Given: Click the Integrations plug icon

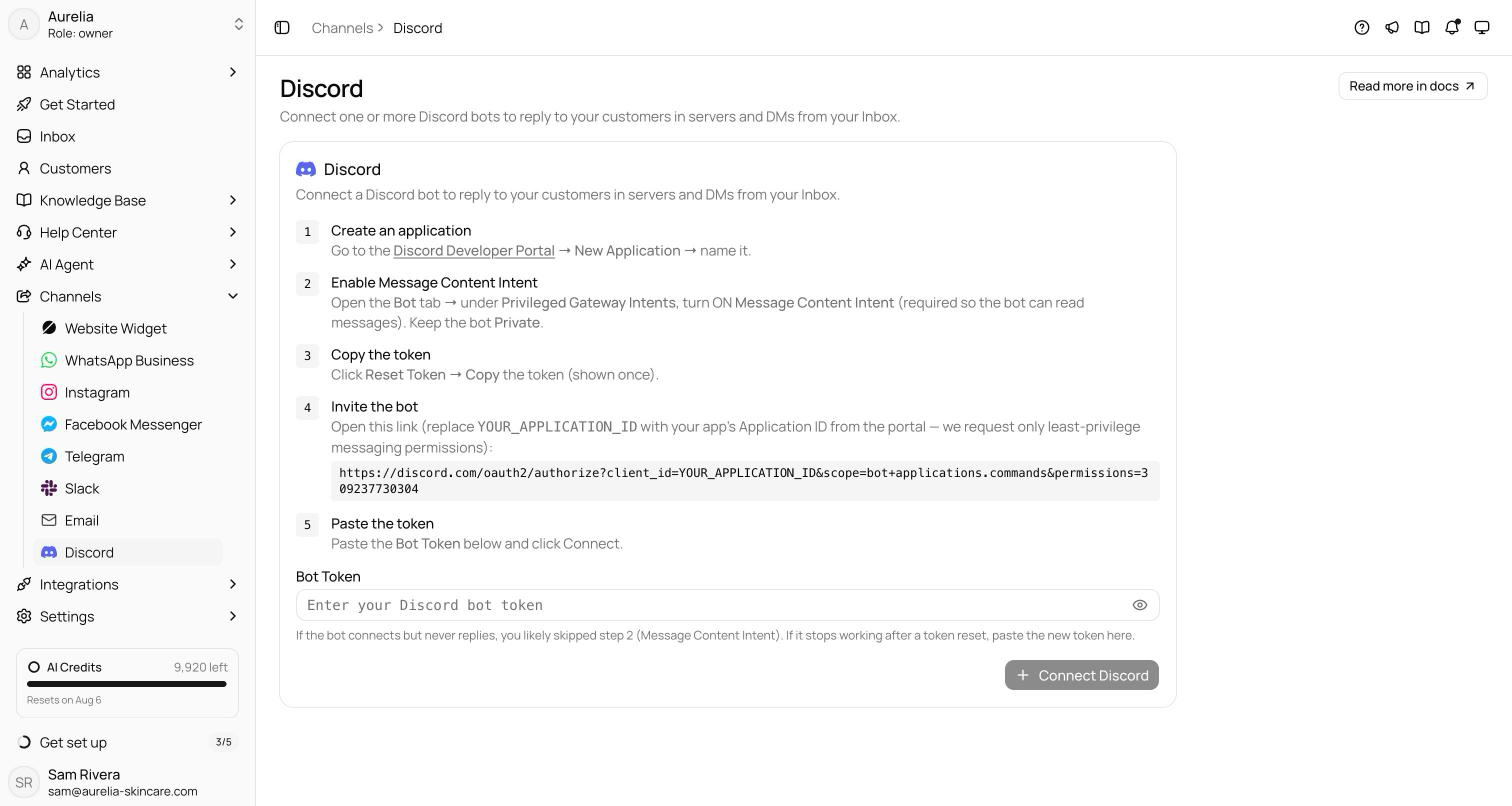Looking at the screenshot, I should tap(24, 584).
